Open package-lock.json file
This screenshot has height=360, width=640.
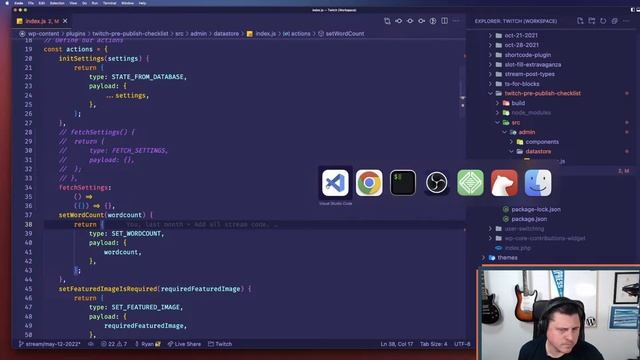[x=536, y=209]
